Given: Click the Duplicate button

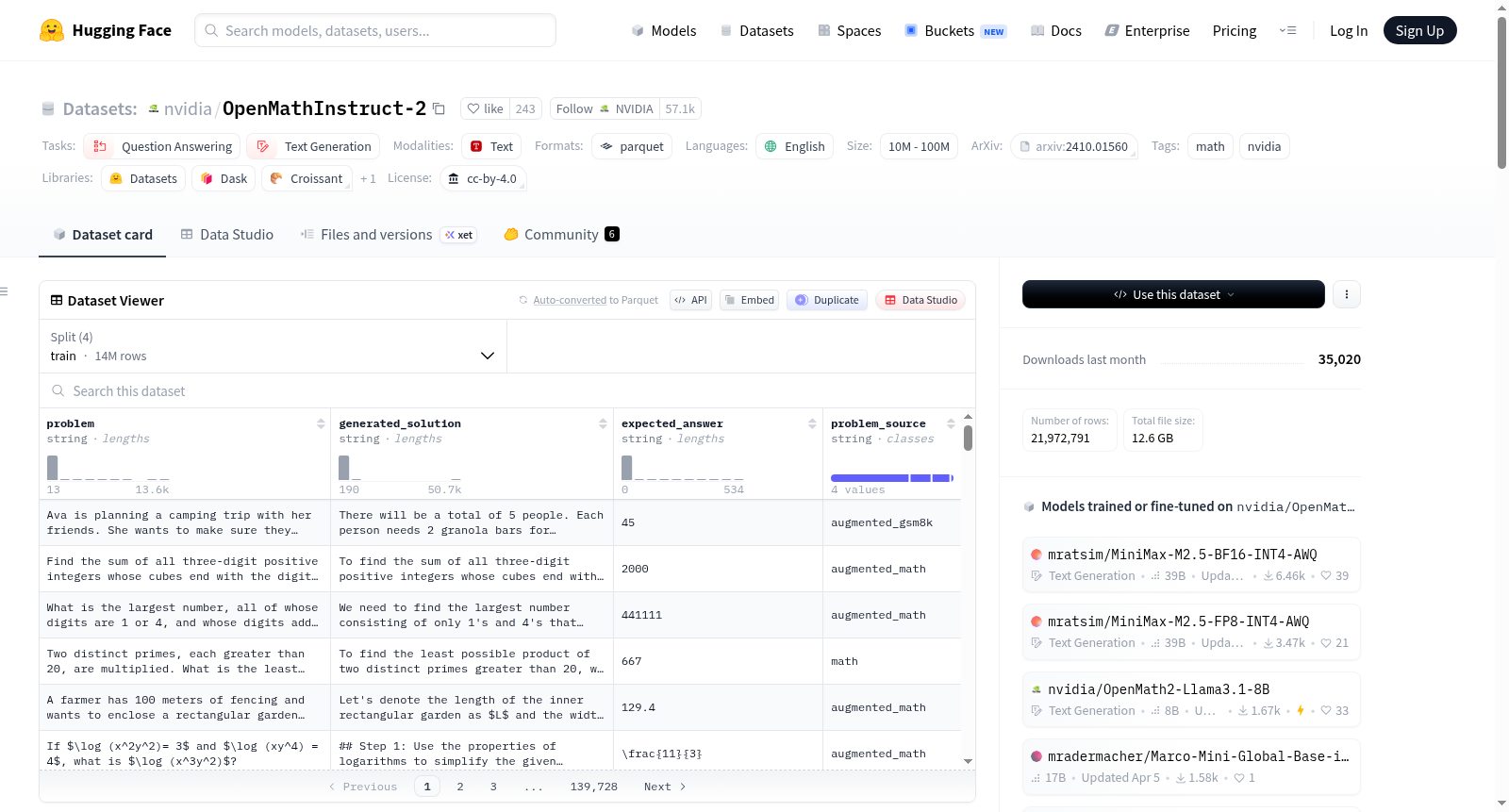Looking at the screenshot, I should click(827, 300).
